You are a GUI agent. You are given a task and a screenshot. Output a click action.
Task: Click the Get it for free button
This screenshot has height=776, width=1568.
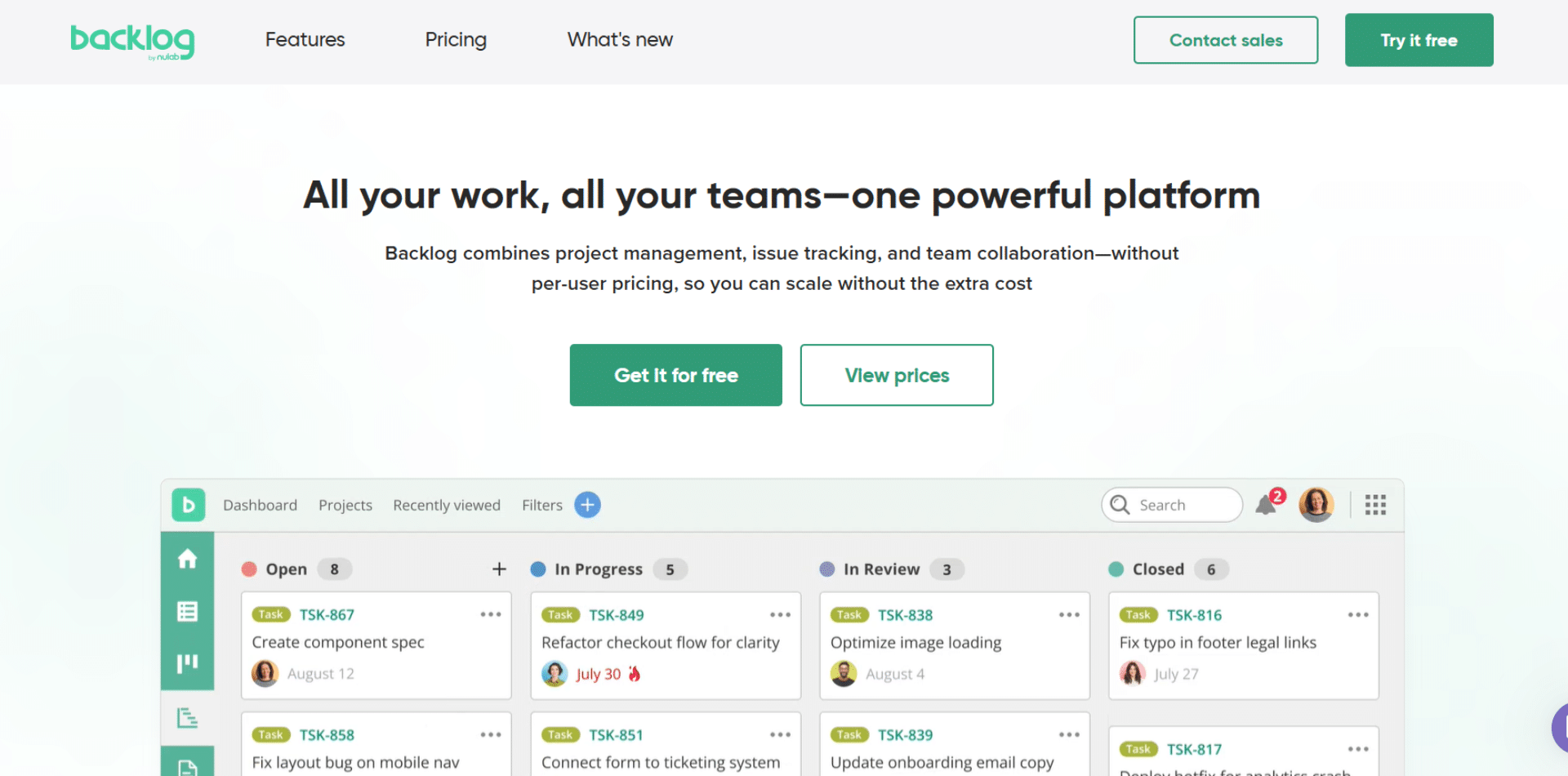[675, 375]
